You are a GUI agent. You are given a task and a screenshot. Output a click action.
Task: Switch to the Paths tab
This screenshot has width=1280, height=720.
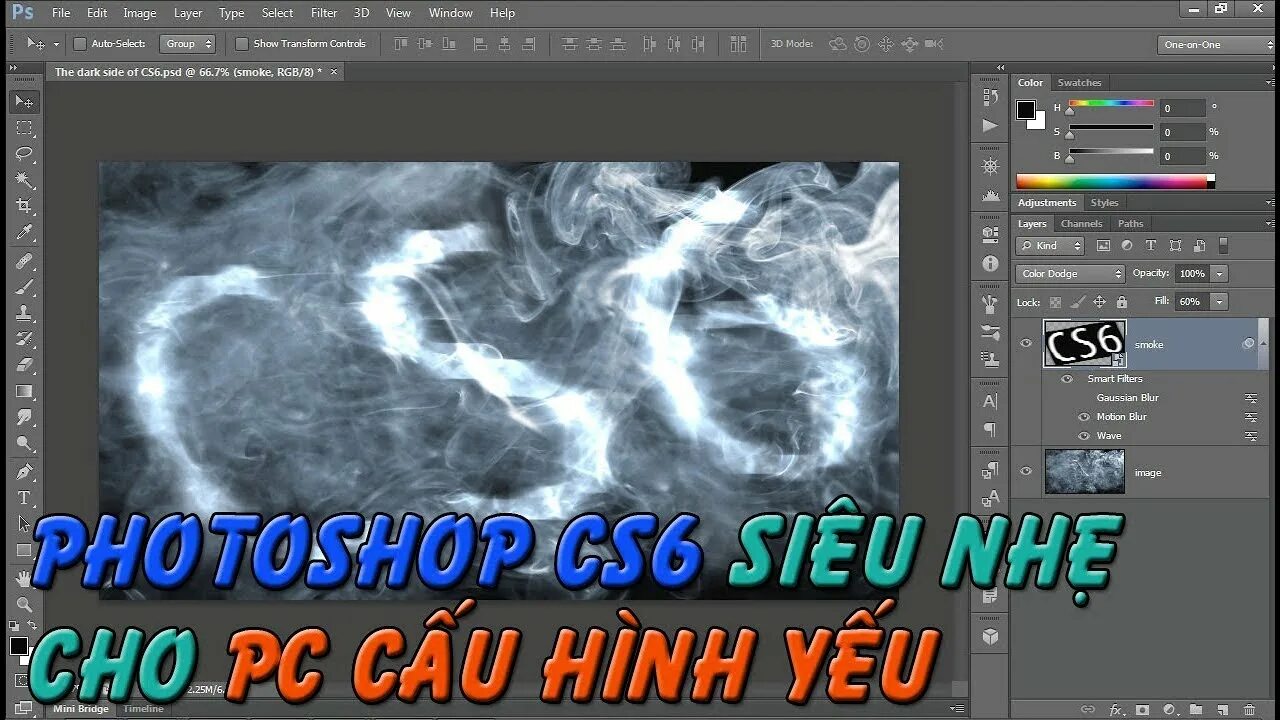pos(1130,224)
